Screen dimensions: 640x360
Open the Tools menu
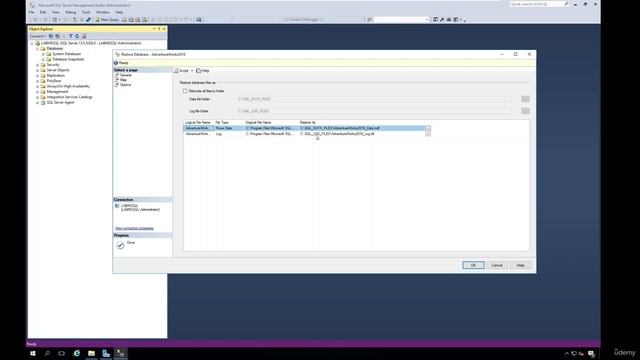coord(86,12)
